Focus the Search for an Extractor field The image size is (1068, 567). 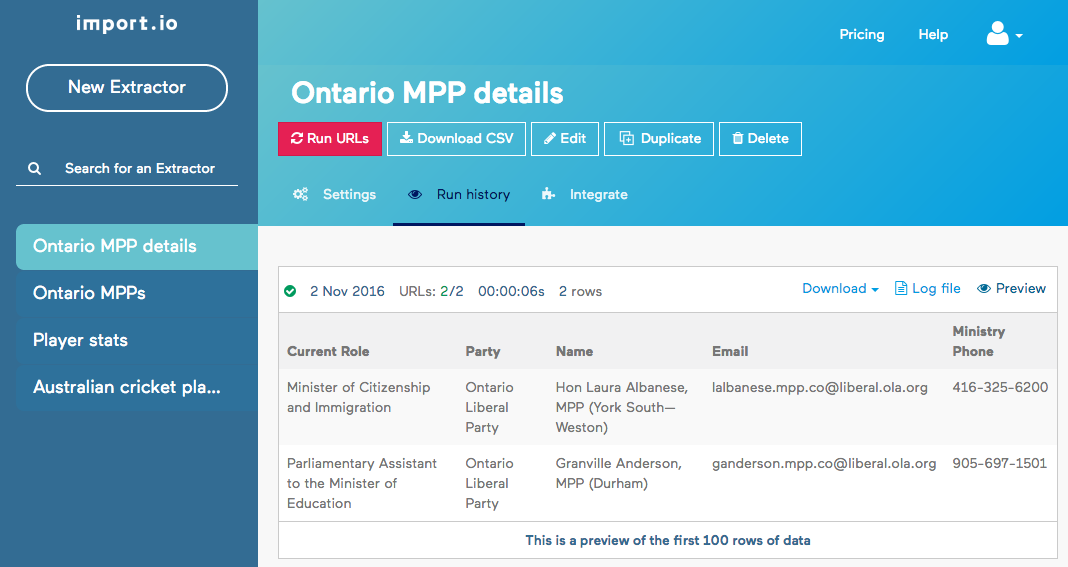point(127,168)
